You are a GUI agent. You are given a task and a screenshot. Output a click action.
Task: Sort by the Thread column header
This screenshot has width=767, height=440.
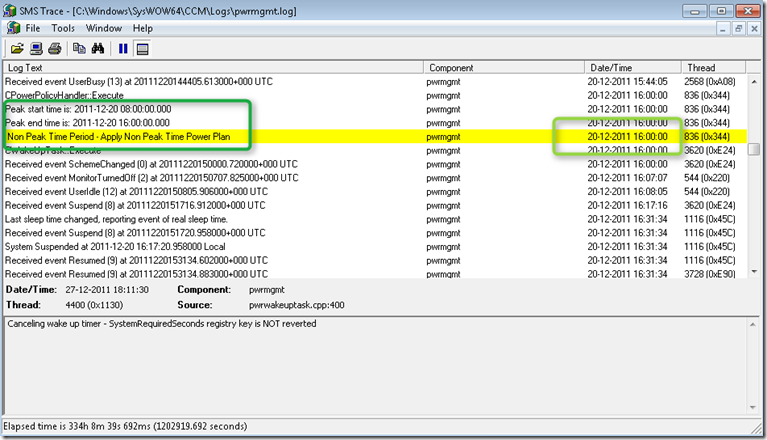tap(714, 67)
